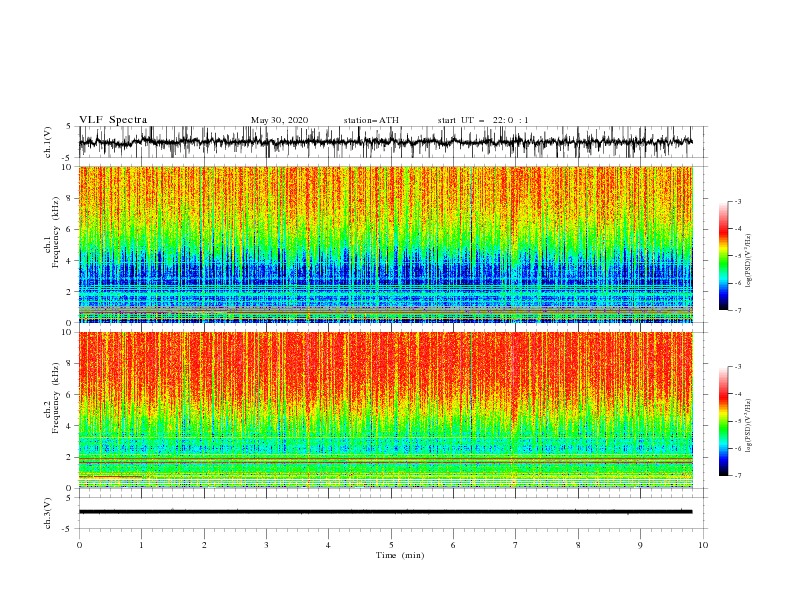
Task: Click the 'start UT = 22:0 :1' text
Action: [x=483, y=120]
